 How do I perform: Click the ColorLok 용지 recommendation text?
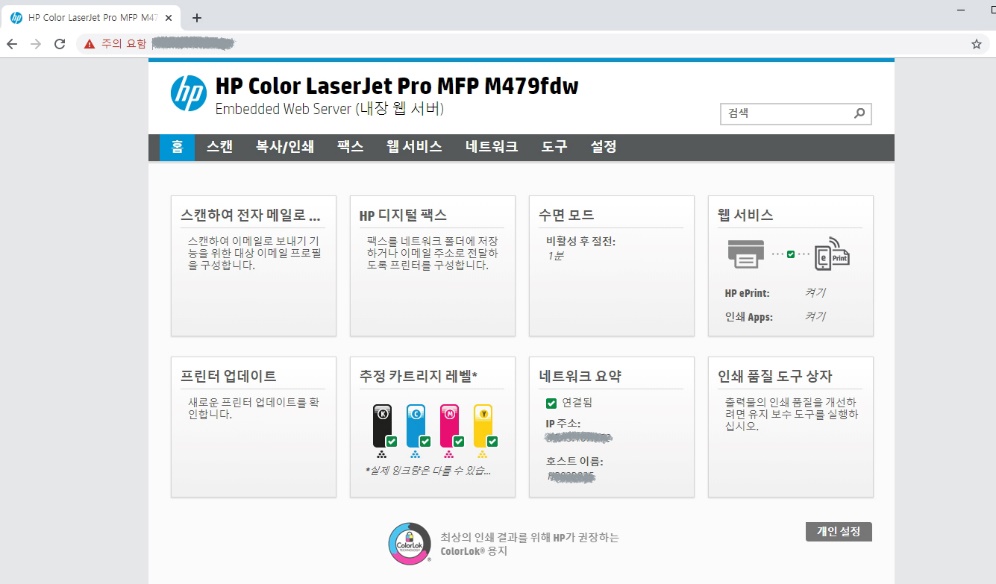[x=530, y=544]
